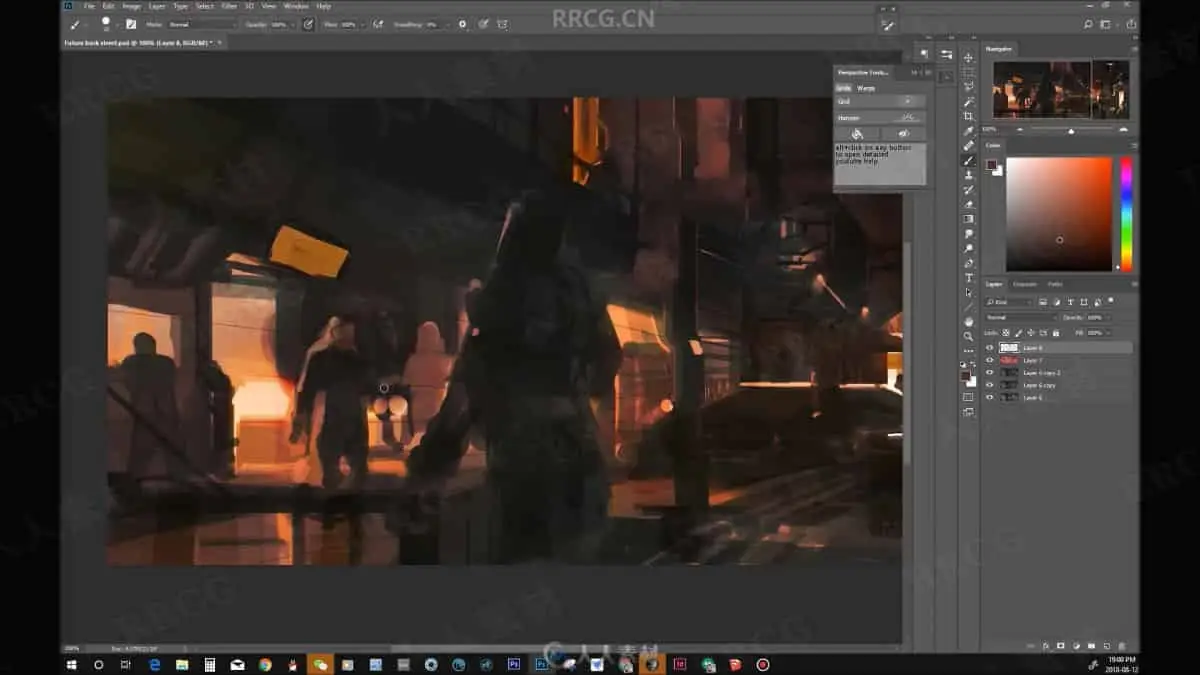This screenshot has height=675, width=1200.
Task: Choose the Zoom tool in toolbar
Action: coord(968,336)
